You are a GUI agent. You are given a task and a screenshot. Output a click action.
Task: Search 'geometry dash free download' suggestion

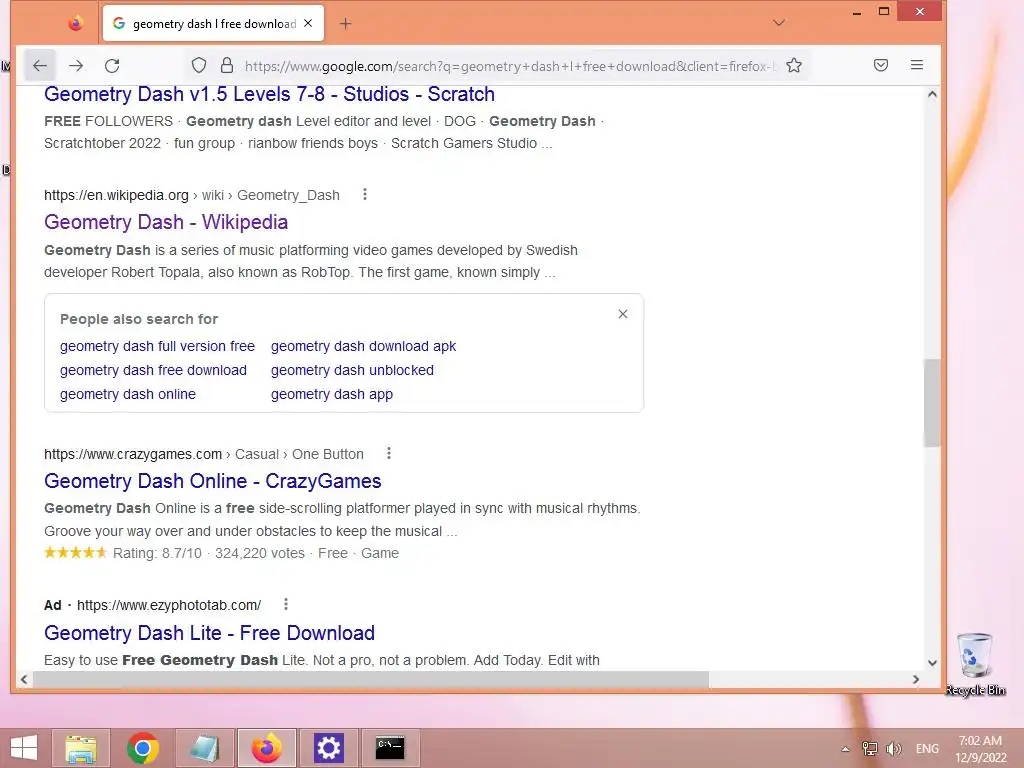(153, 370)
